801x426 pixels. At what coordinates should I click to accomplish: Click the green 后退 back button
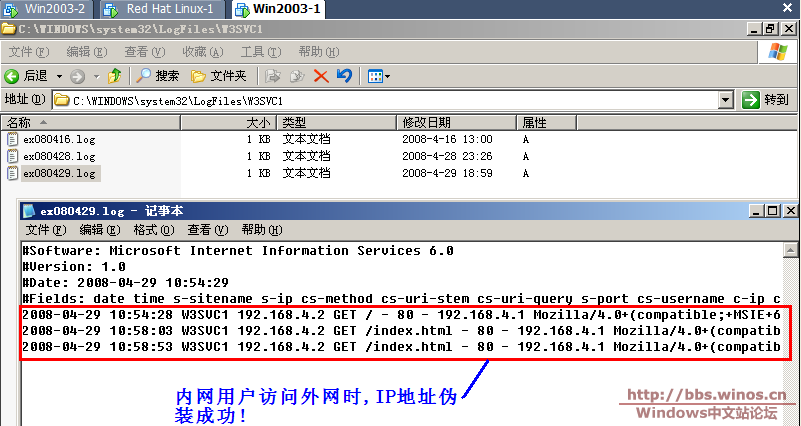click(x=27, y=77)
